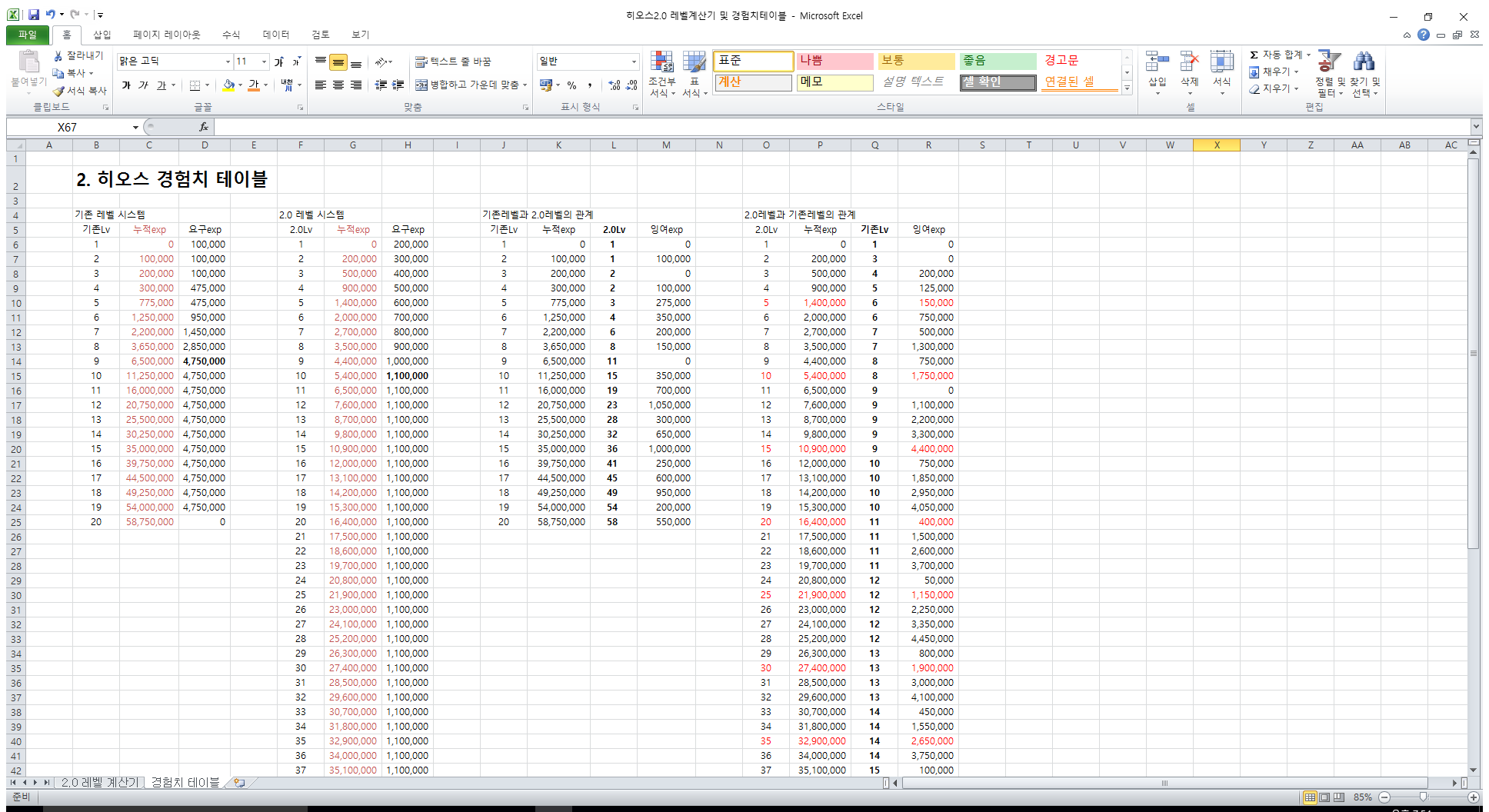Open the File (파일) tab
The height and width of the screenshot is (812, 1489).
coord(28,35)
